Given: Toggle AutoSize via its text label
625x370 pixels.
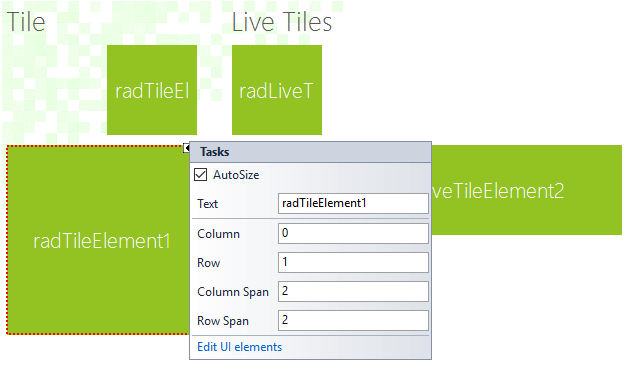Looking at the screenshot, I should 236,175.
